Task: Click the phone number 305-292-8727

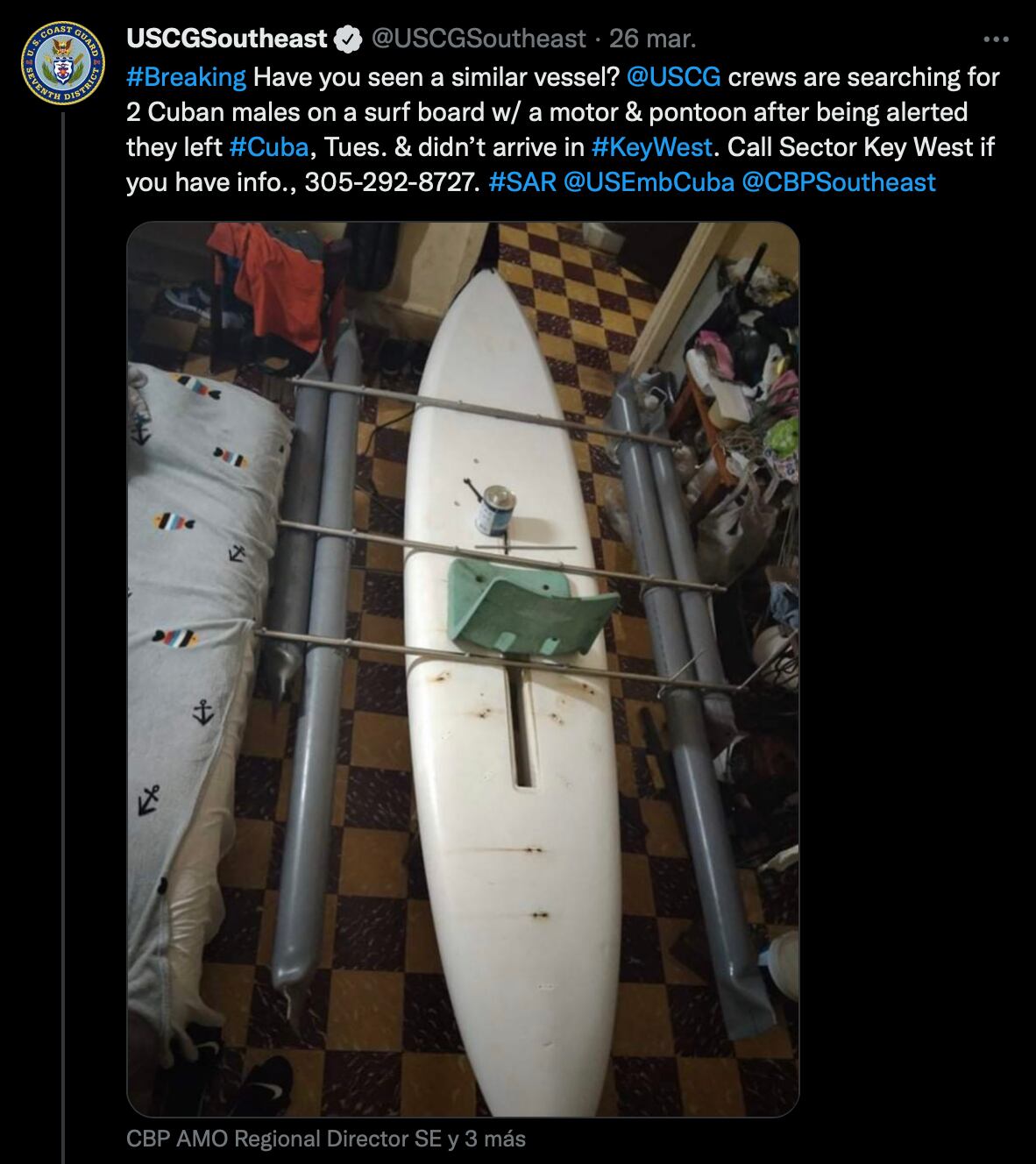Action: pos(393,181)
